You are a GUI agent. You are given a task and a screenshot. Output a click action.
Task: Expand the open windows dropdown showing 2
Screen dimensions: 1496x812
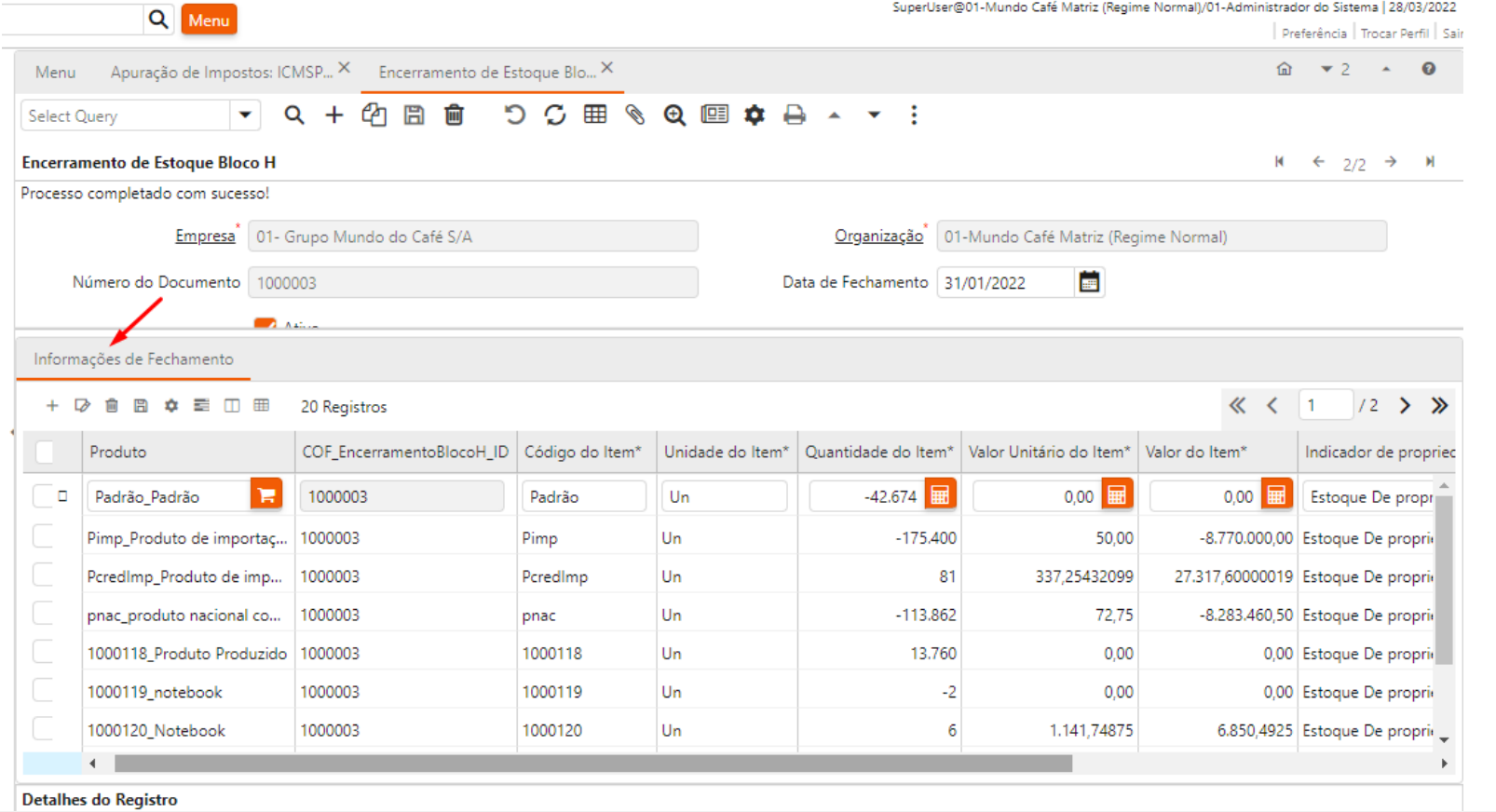pyautogui.click(x=1335, y=70)
